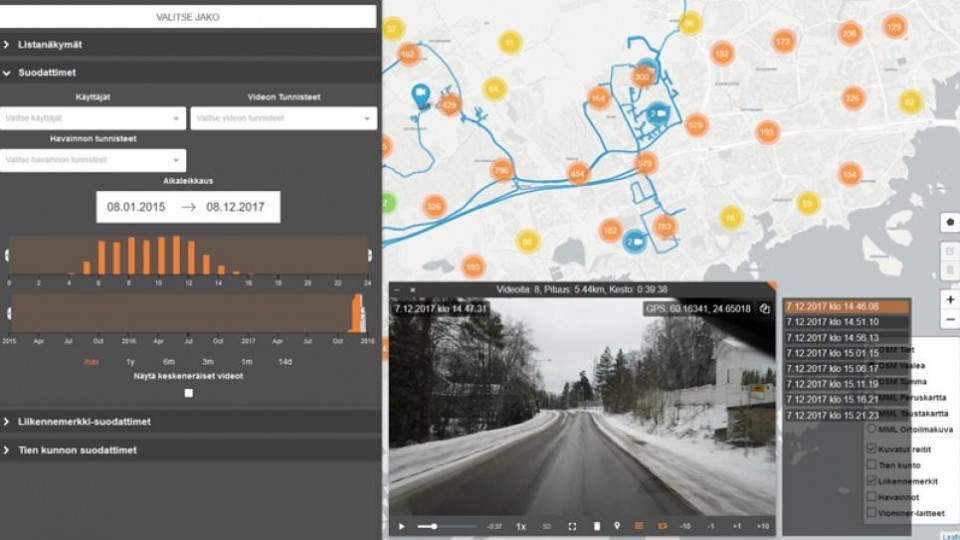Select the 7.12.2017 klo 14.51.10 video entry

pos(846,322)
